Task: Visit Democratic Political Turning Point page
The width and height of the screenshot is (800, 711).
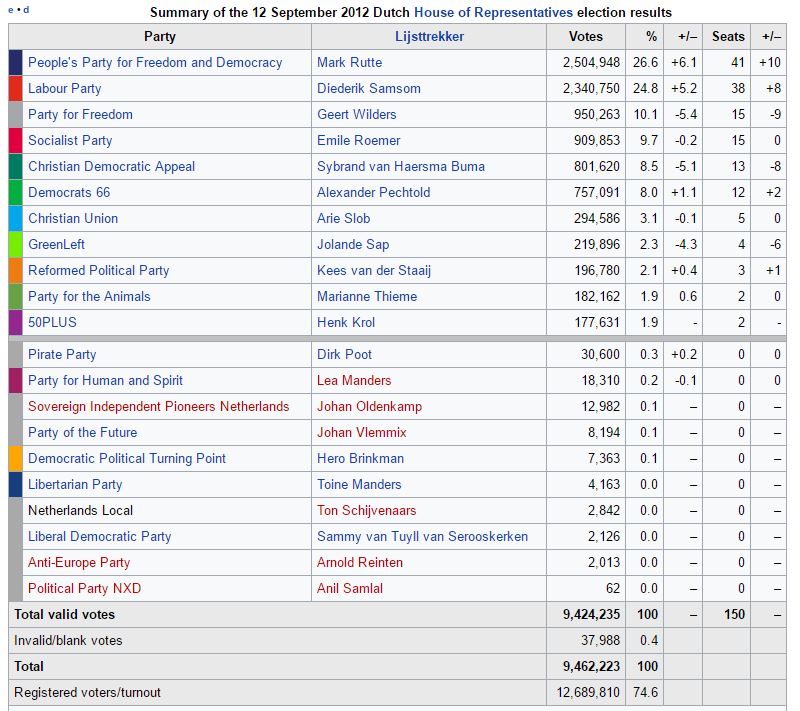Action: [127, 459]
